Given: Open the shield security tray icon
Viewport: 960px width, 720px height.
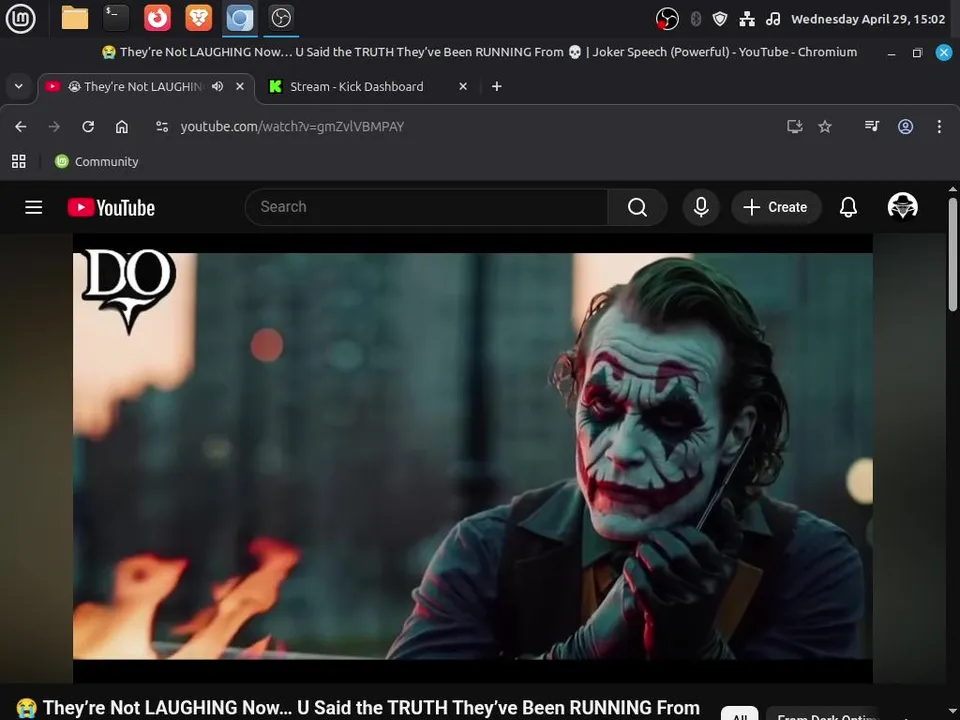Looking at the screenshot, I should point(720,19).
